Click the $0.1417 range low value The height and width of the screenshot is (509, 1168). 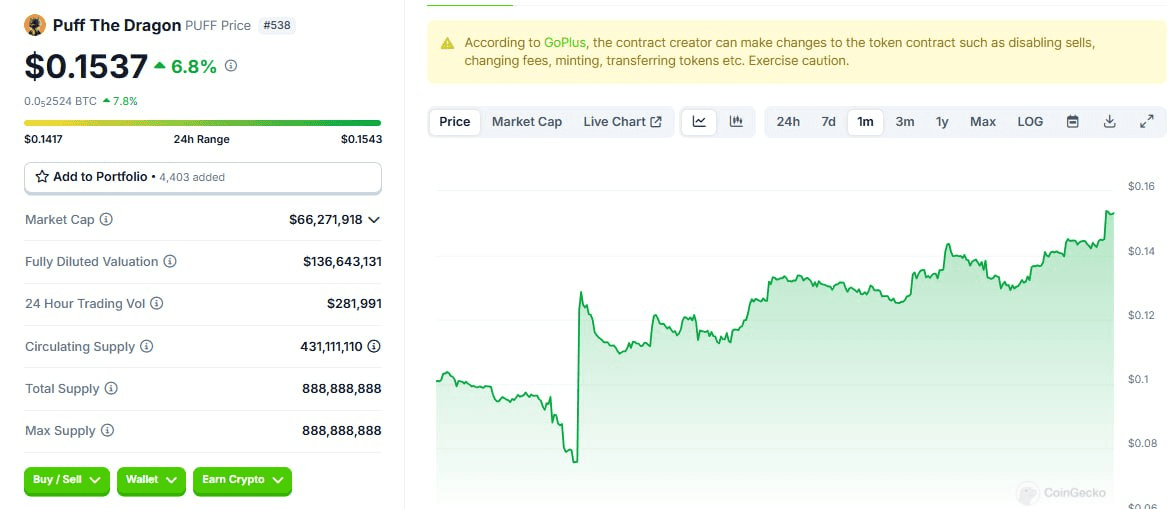44,139
